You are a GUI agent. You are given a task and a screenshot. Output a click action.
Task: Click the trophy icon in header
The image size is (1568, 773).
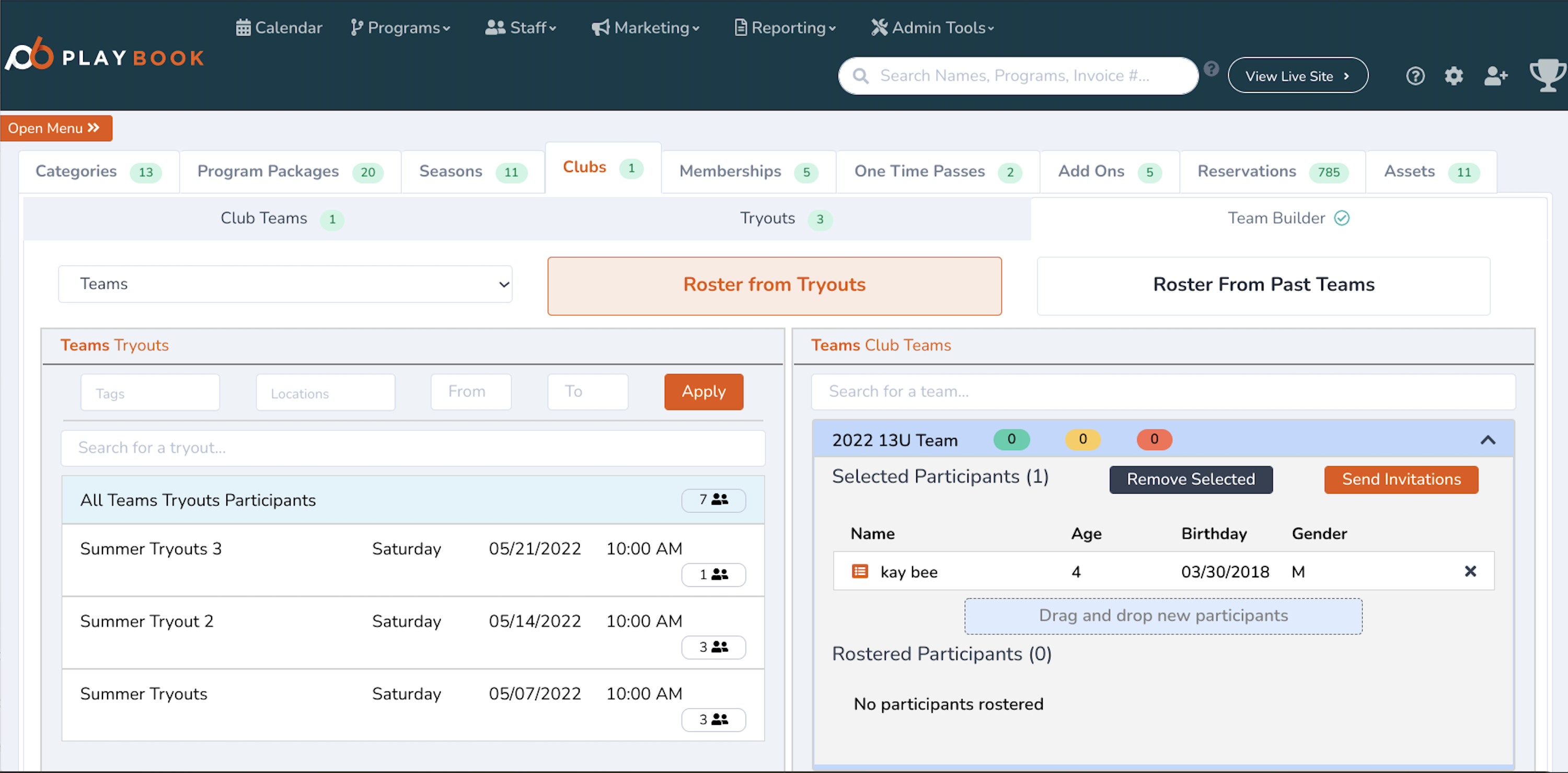(x=1546, y=75)
